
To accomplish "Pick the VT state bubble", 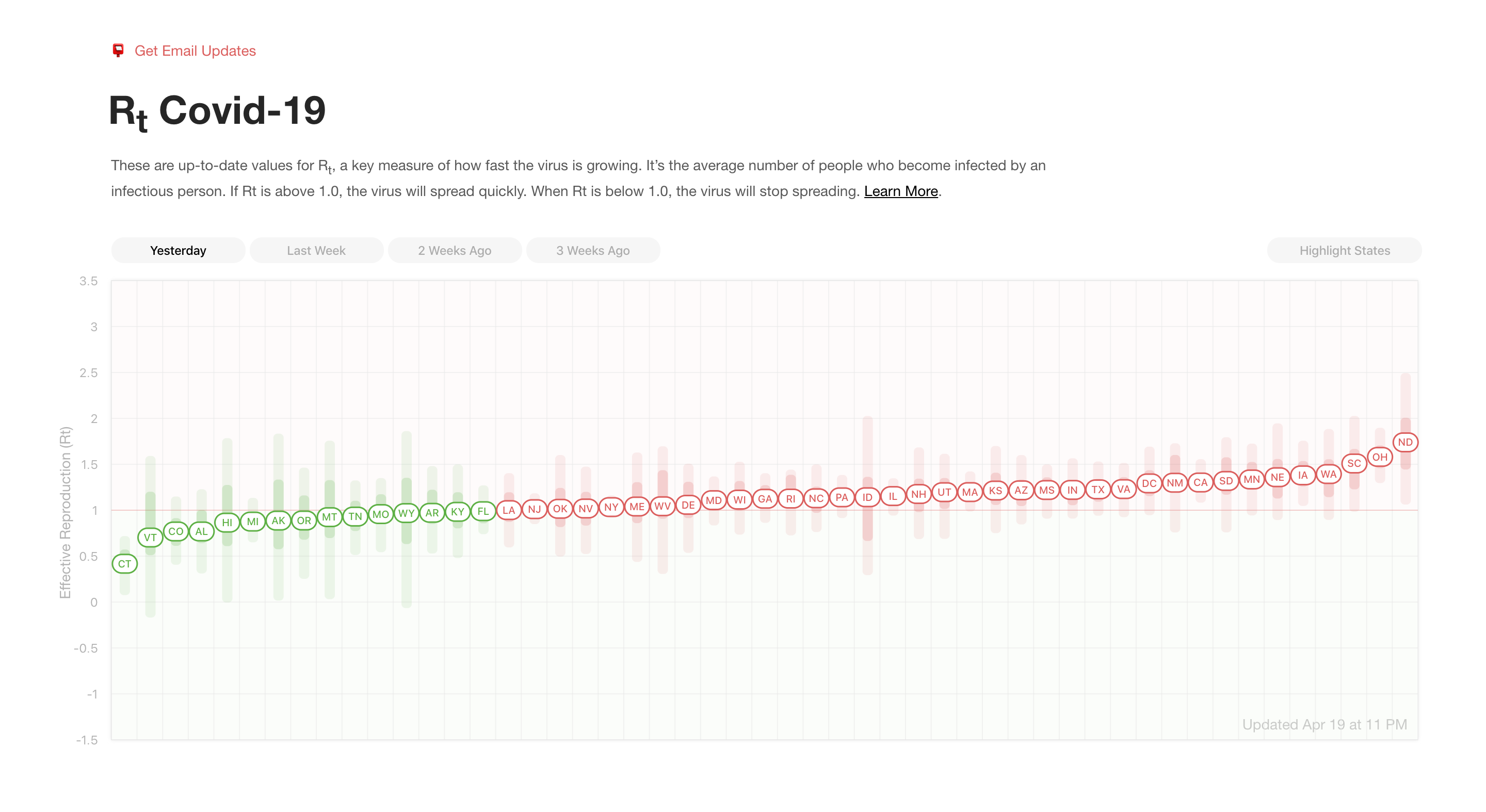I will coord(150,537).
